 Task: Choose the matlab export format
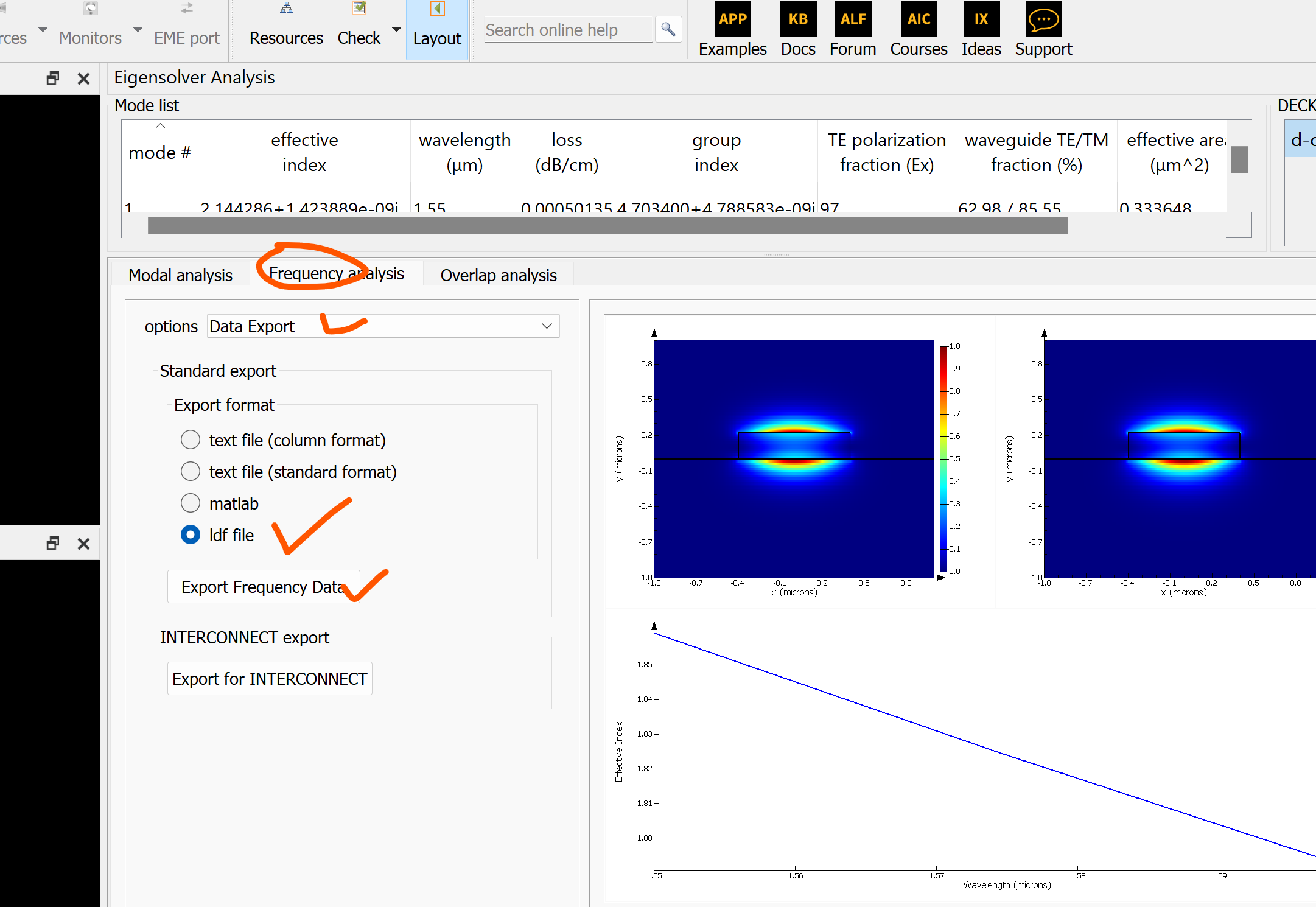coord(191,503)
